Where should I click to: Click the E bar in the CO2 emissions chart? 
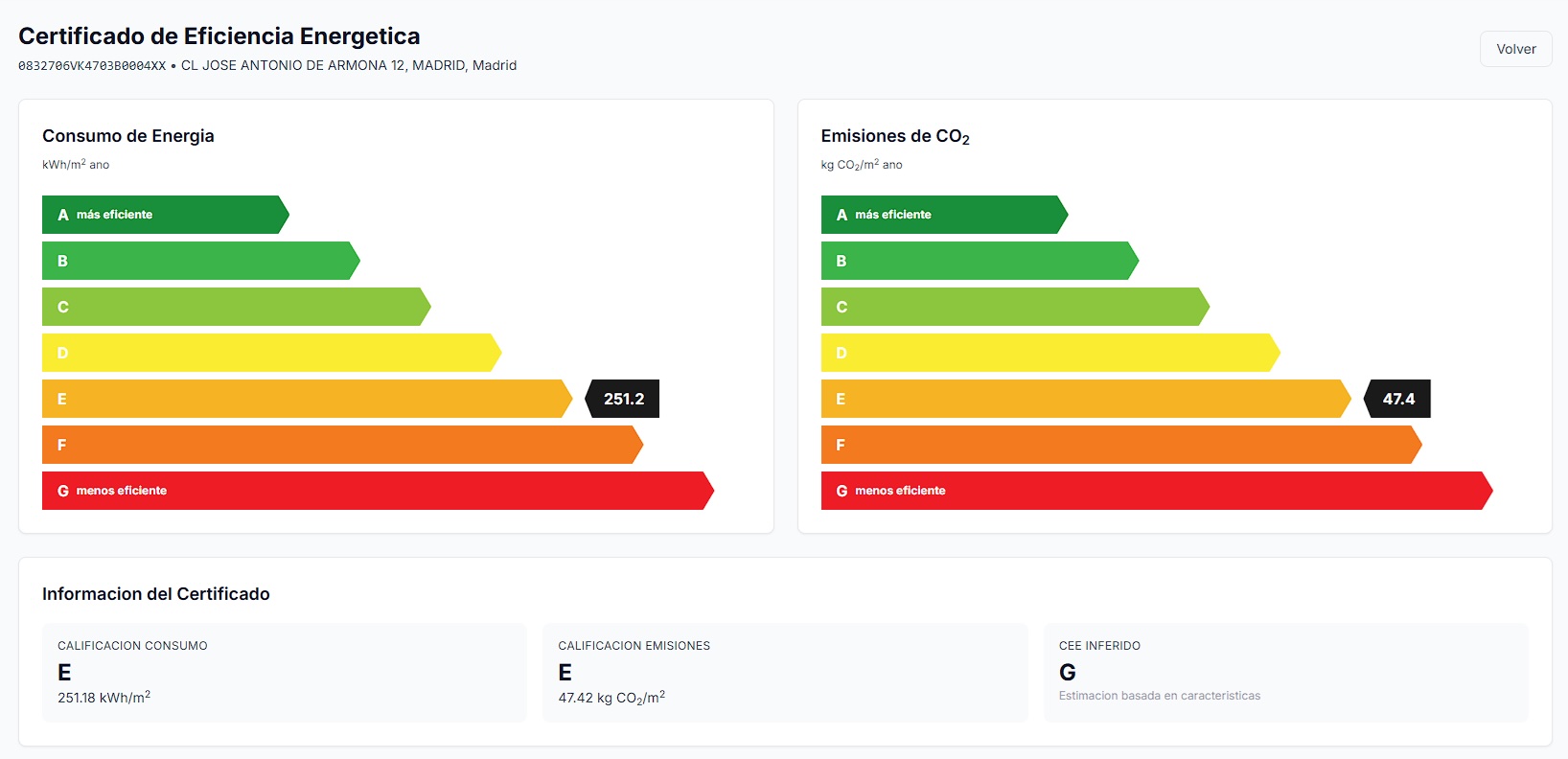1084,399
